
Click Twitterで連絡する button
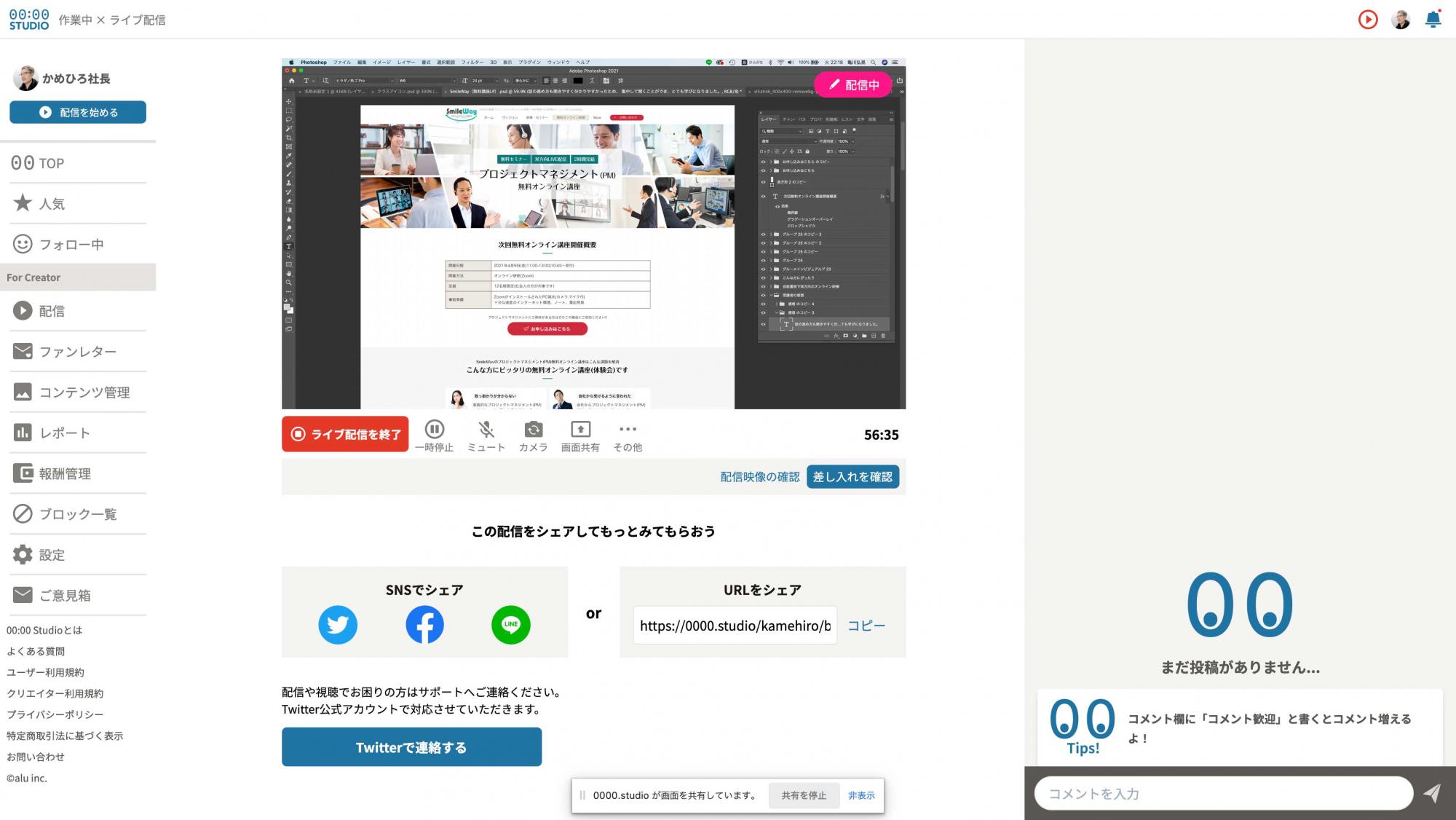click(x=411, y=747)
